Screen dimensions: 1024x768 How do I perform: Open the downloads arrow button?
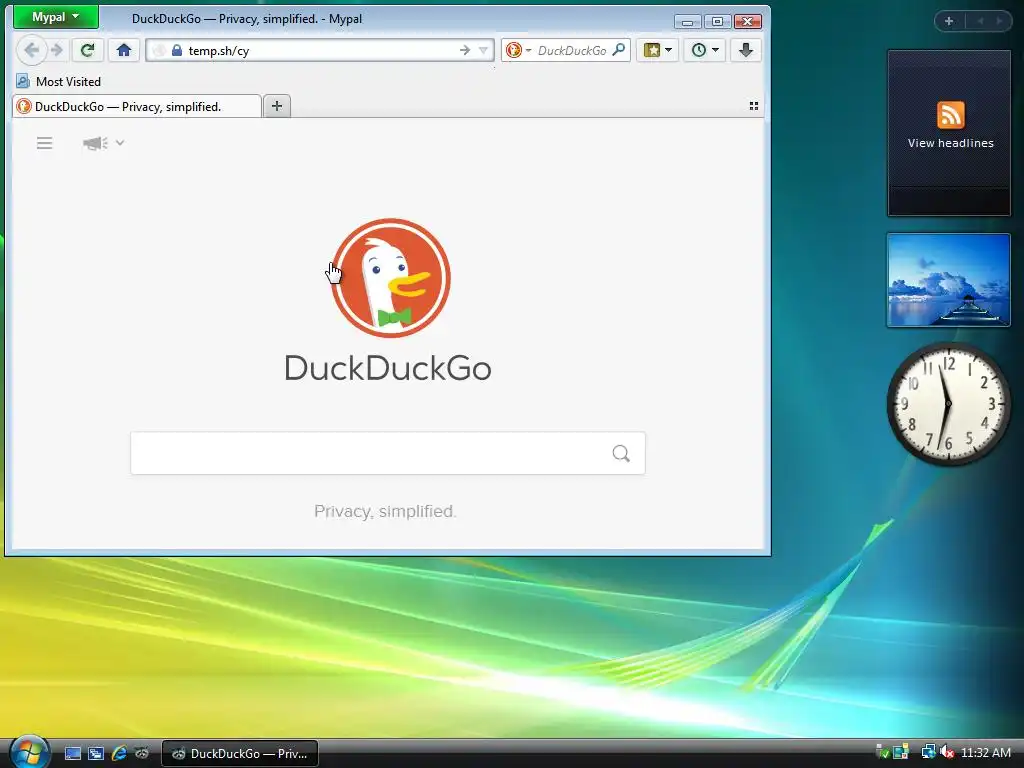[746, 50]
